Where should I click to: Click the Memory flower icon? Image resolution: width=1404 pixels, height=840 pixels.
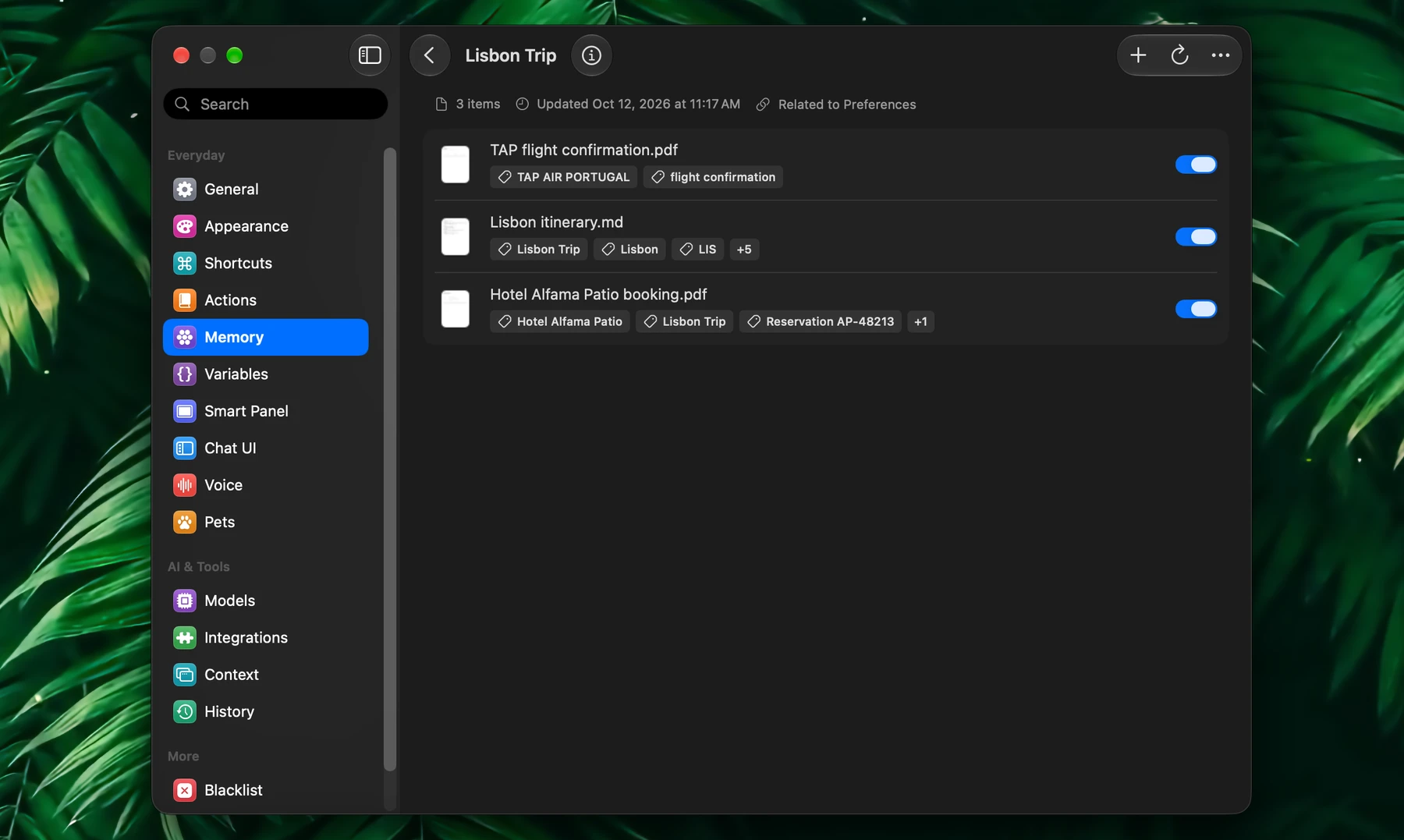click(185, 337)
